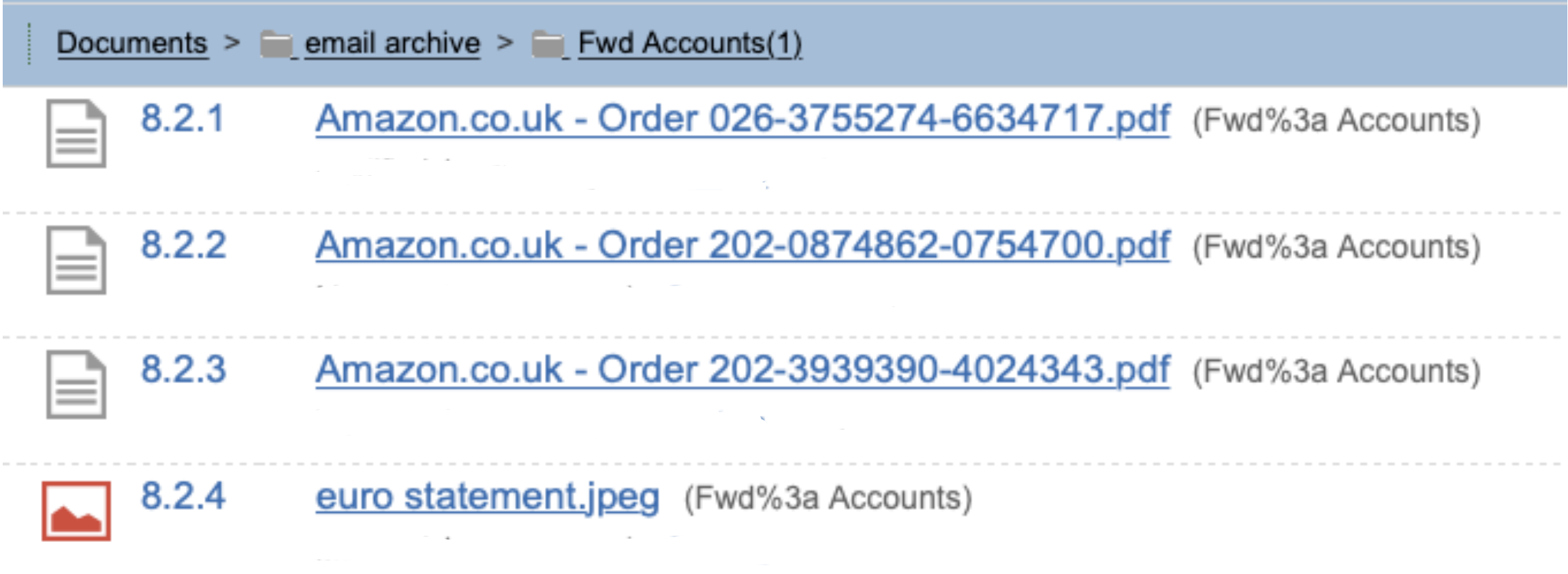Open Amazon Order 202-0874862-0754700.pdf
Viewport: 1568px width, 574px height.
(x=742, y=245)
